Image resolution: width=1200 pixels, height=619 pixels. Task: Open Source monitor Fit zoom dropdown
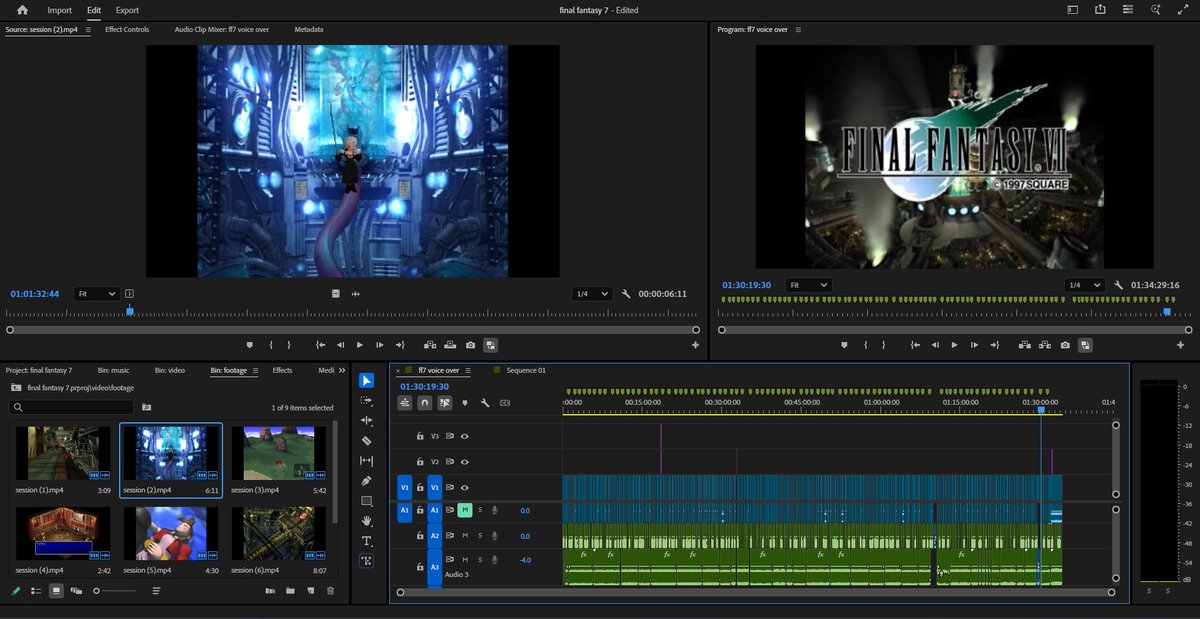pyautogui.click(x=98, y=294)
